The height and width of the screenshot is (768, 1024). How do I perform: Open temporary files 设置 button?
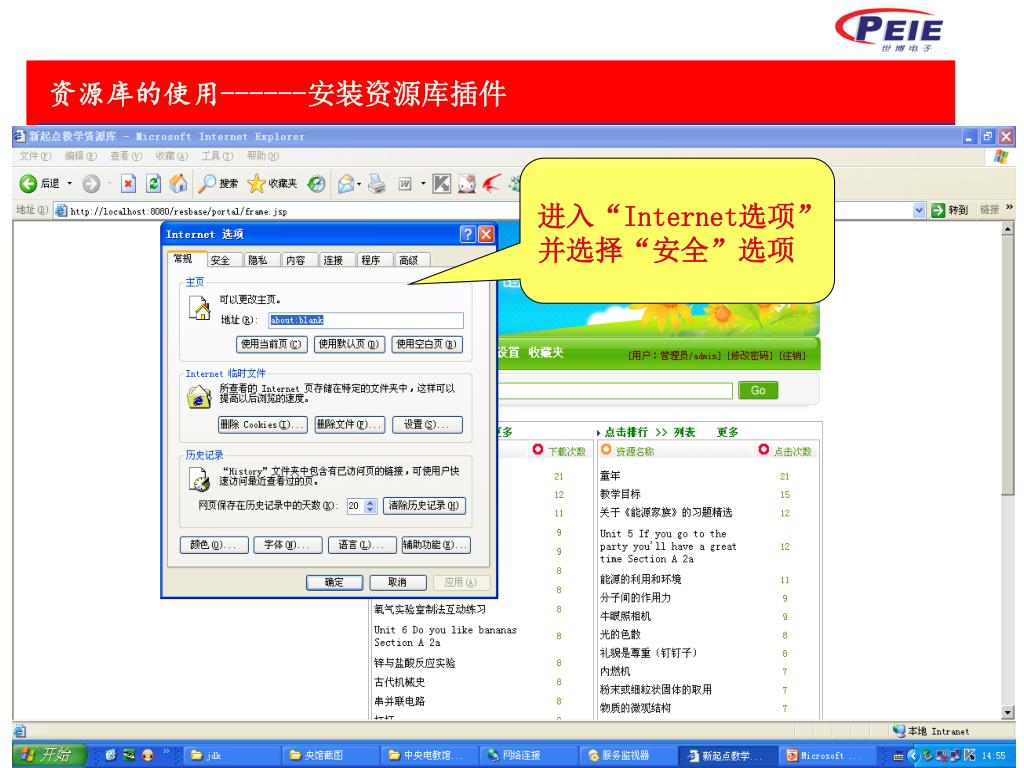[x=427, y=424]
